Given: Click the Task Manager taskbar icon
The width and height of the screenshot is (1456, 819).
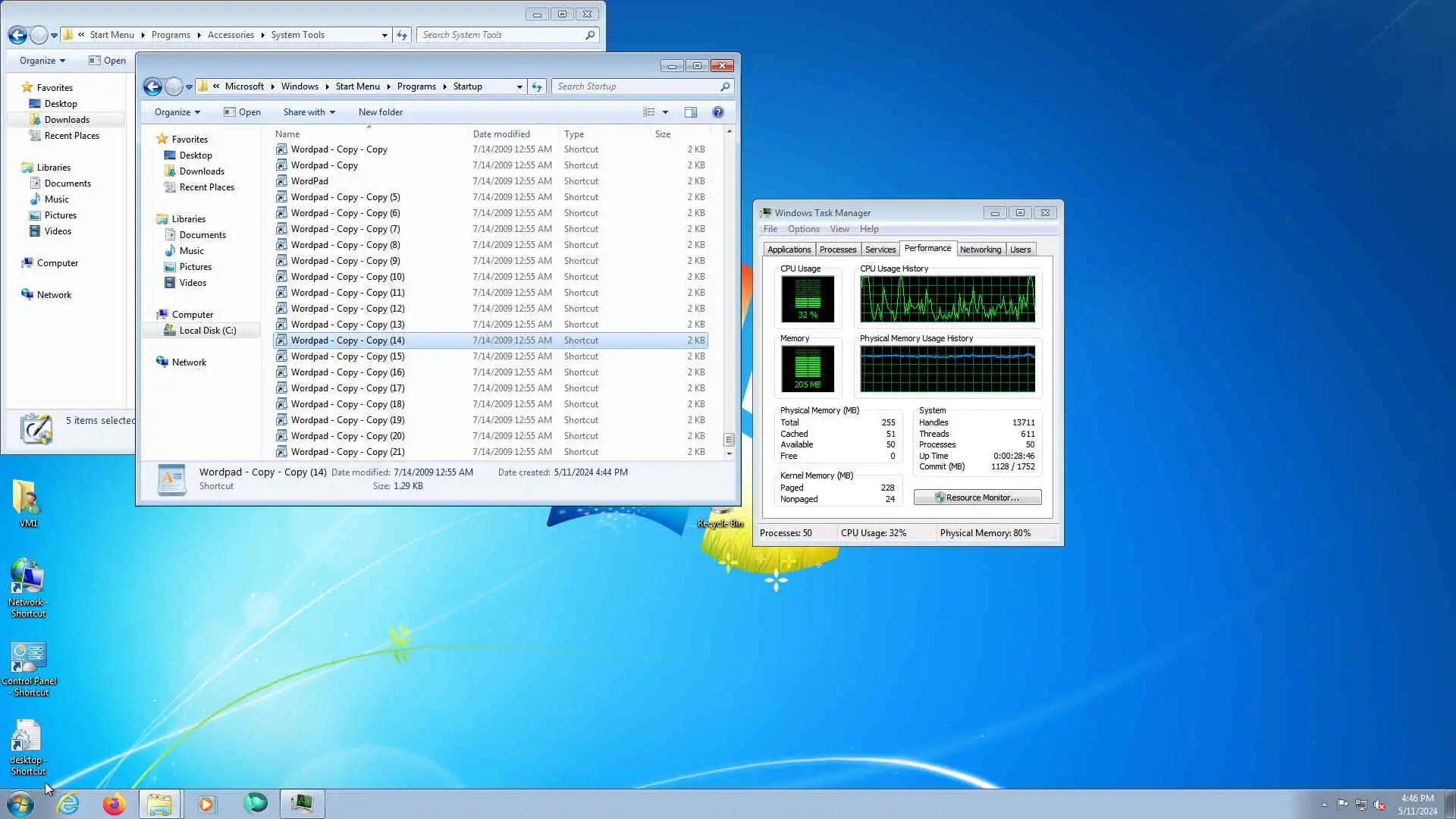Looking at the screenshot, I should [302, 804].
